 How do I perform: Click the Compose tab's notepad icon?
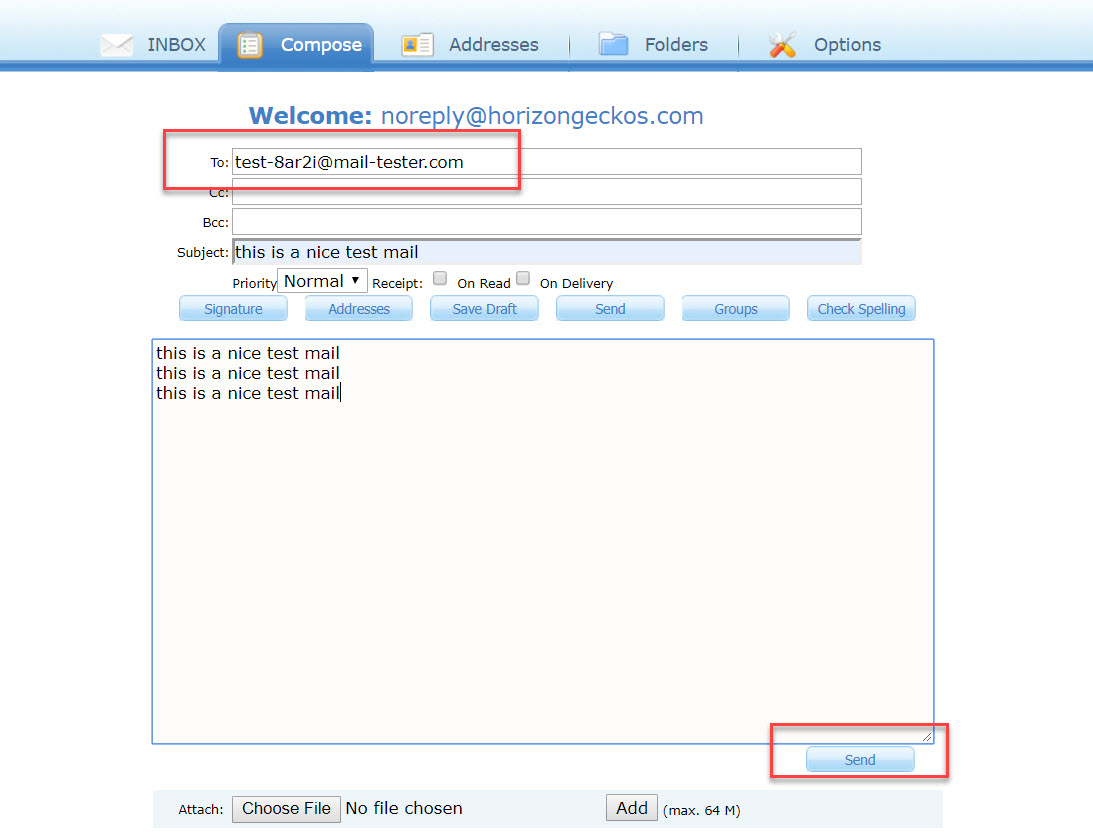point(248,44)
